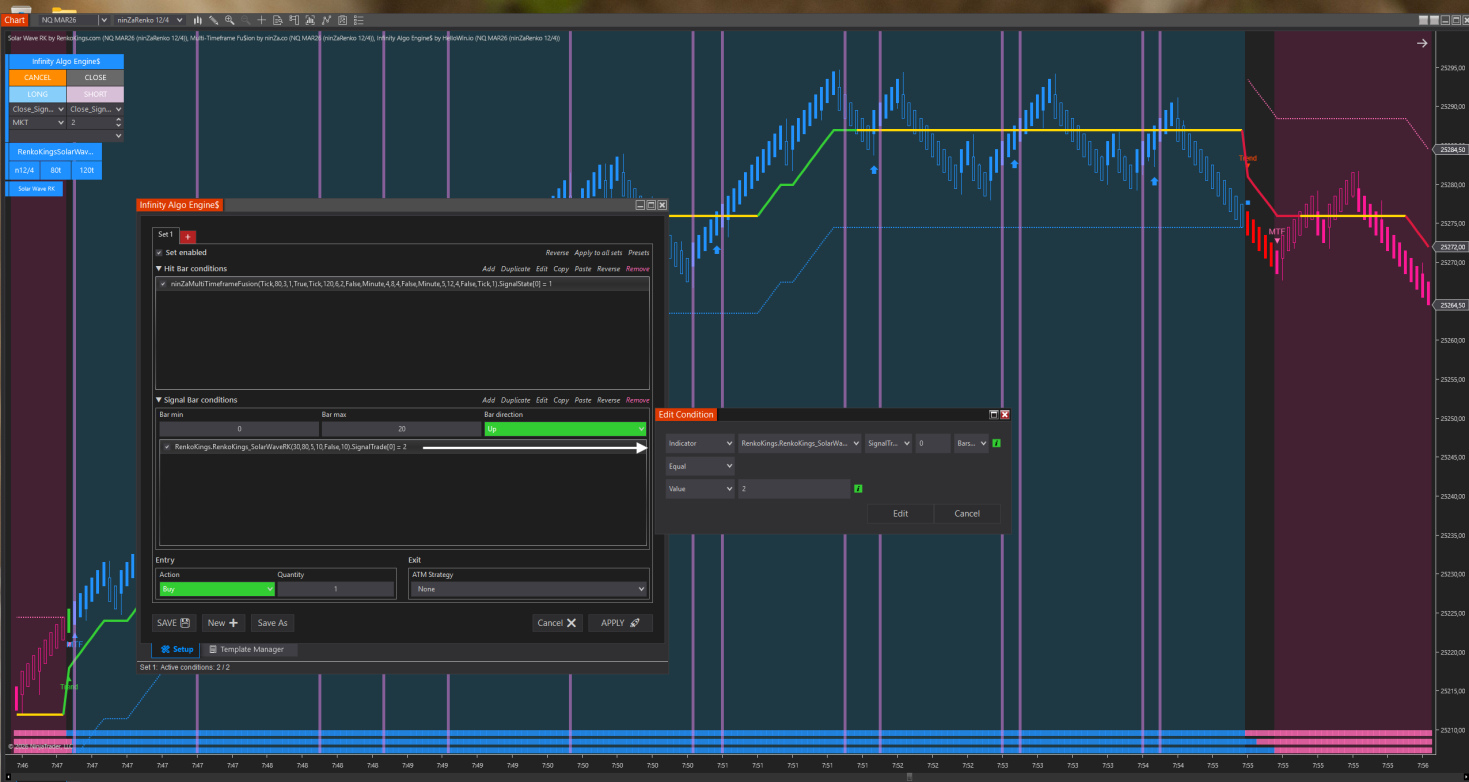Open the SignalTr... plot dropdown
Image resolution: width=1469 pixels, height=782 pixels.
coord(888,443)
